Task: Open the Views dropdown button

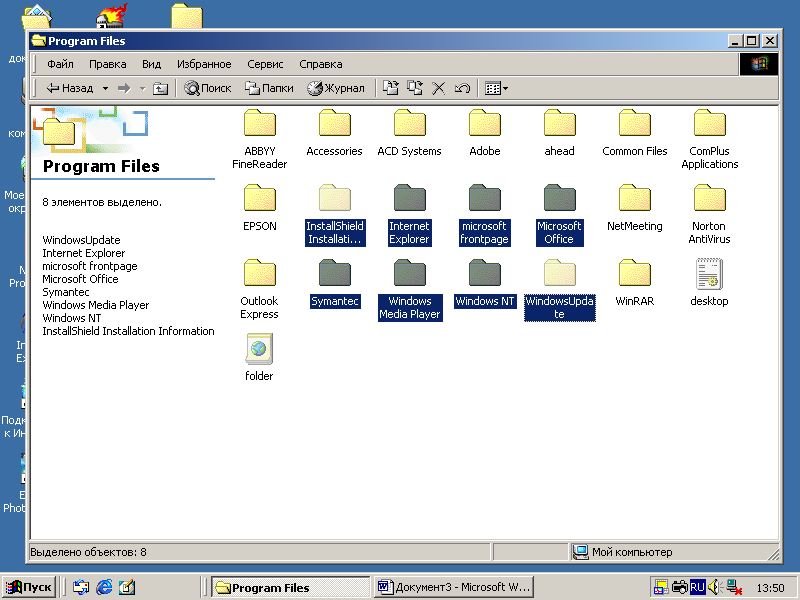Action: click(x=496, y=88)
